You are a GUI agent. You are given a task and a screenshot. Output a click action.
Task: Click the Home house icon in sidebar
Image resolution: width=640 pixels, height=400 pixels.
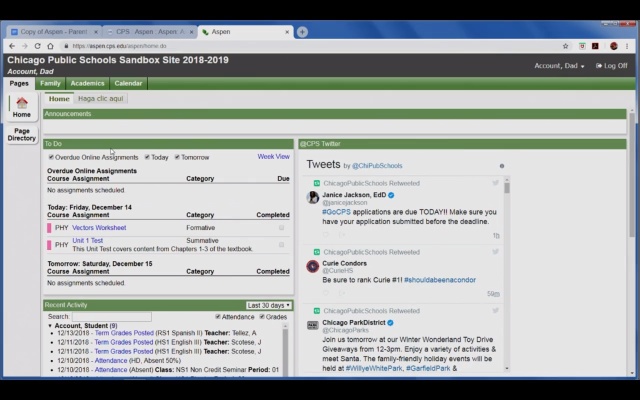point(22,102)
